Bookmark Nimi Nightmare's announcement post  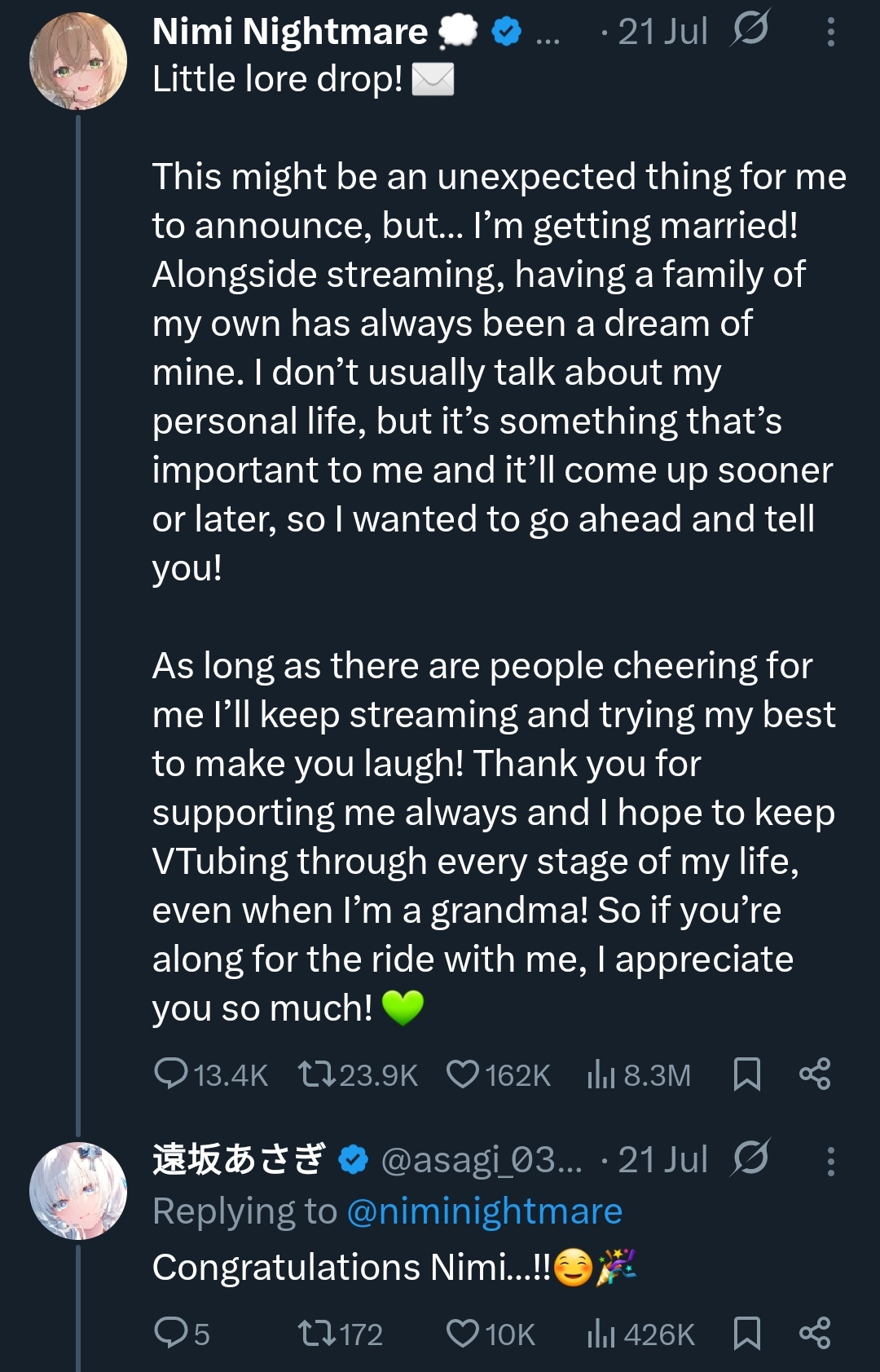pos(746,1074)
